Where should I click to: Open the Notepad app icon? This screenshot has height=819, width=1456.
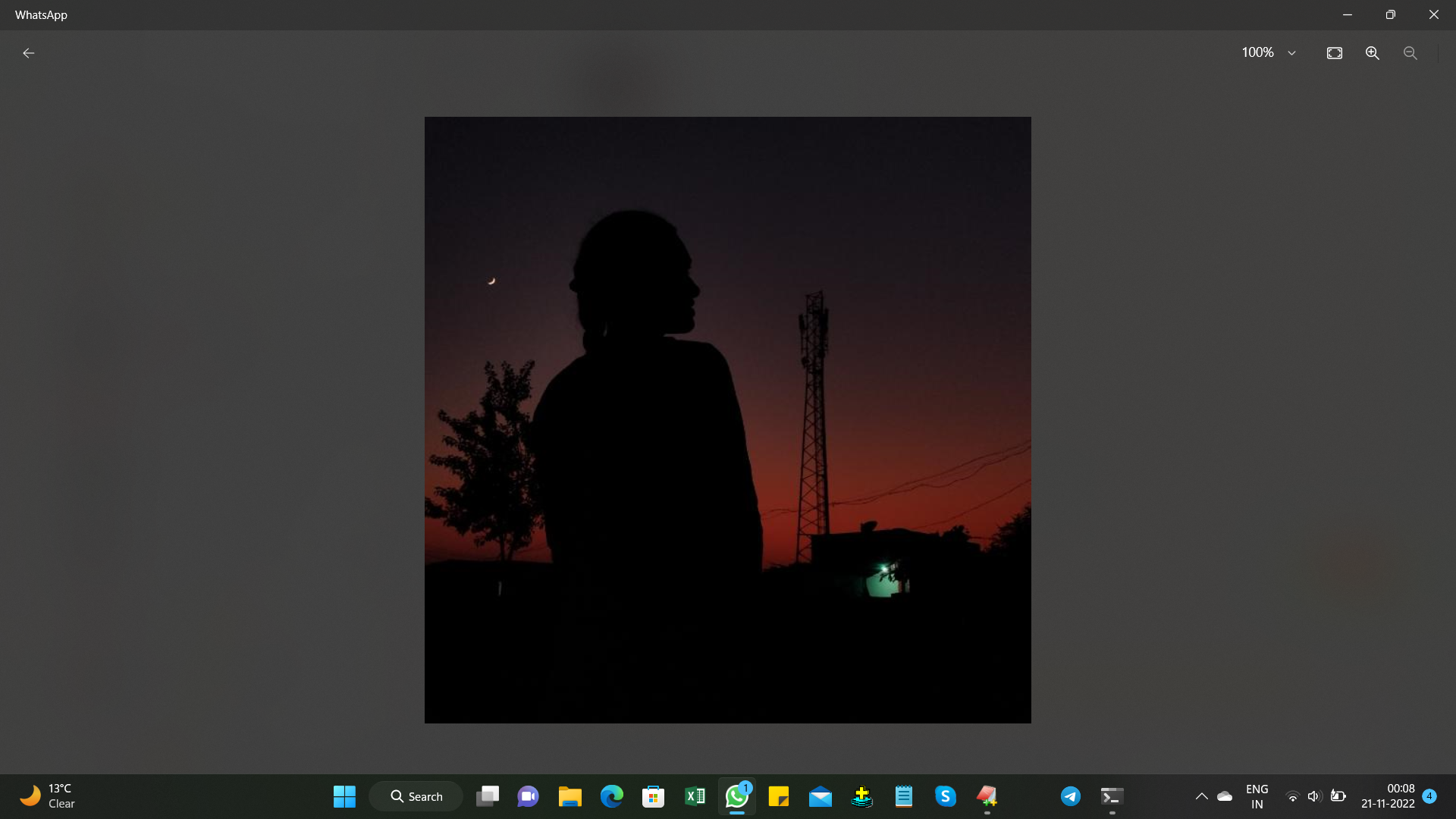tap(904, 796)
